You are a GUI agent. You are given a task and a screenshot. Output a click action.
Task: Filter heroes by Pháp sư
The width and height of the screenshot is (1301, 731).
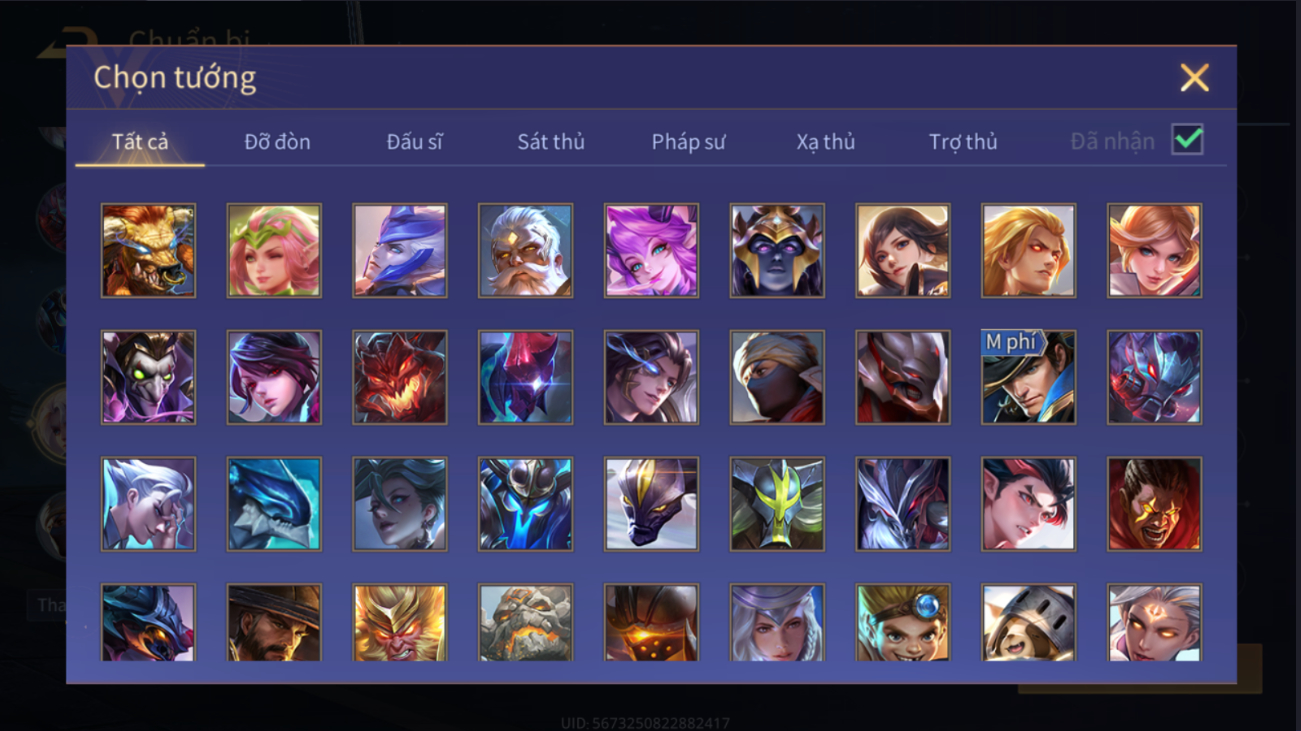click(688, 142)
